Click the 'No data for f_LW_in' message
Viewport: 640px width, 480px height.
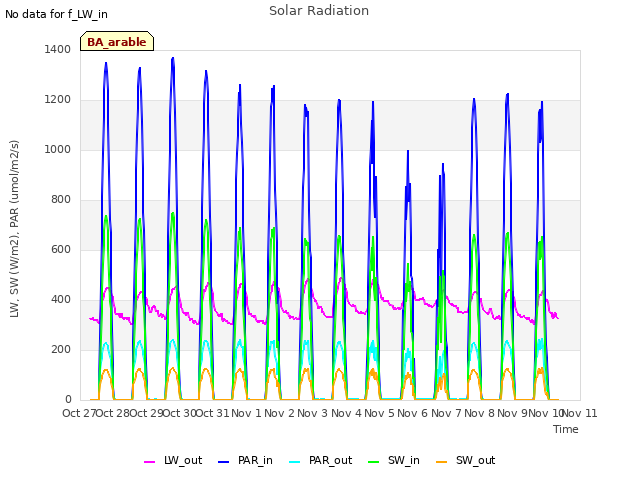click(56, 14)
